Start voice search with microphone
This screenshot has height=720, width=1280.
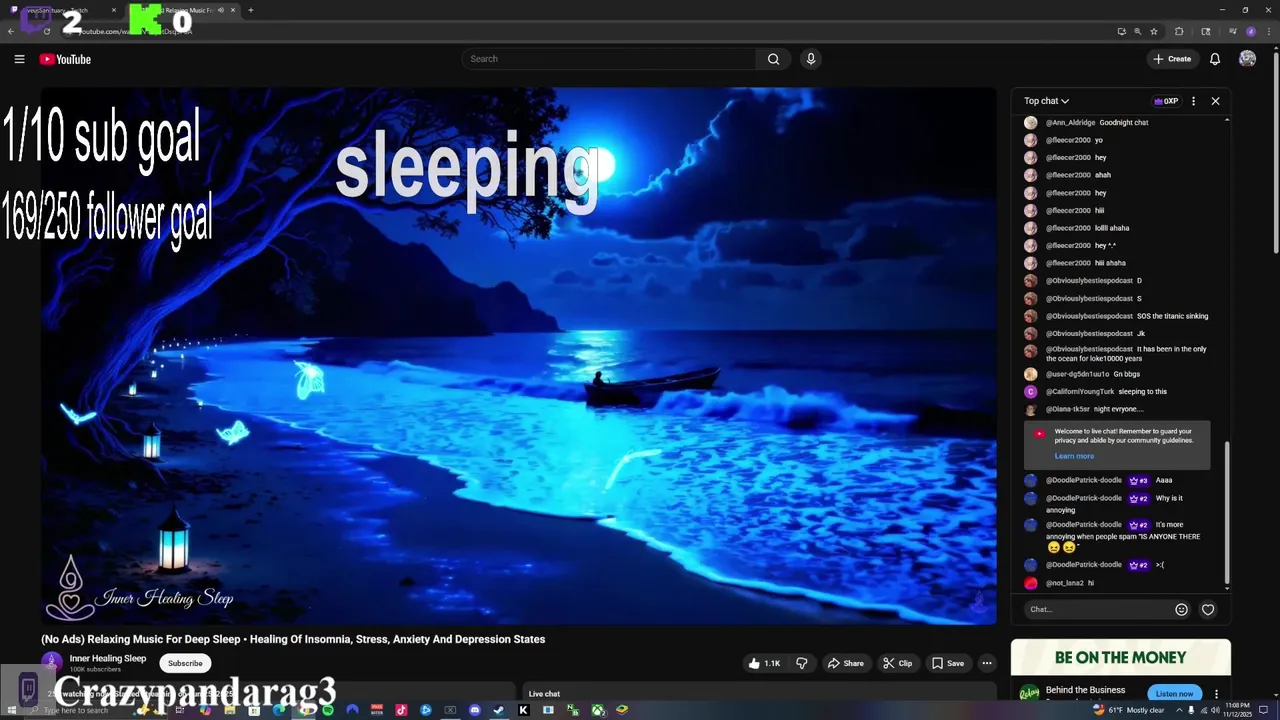coord(811,59)
